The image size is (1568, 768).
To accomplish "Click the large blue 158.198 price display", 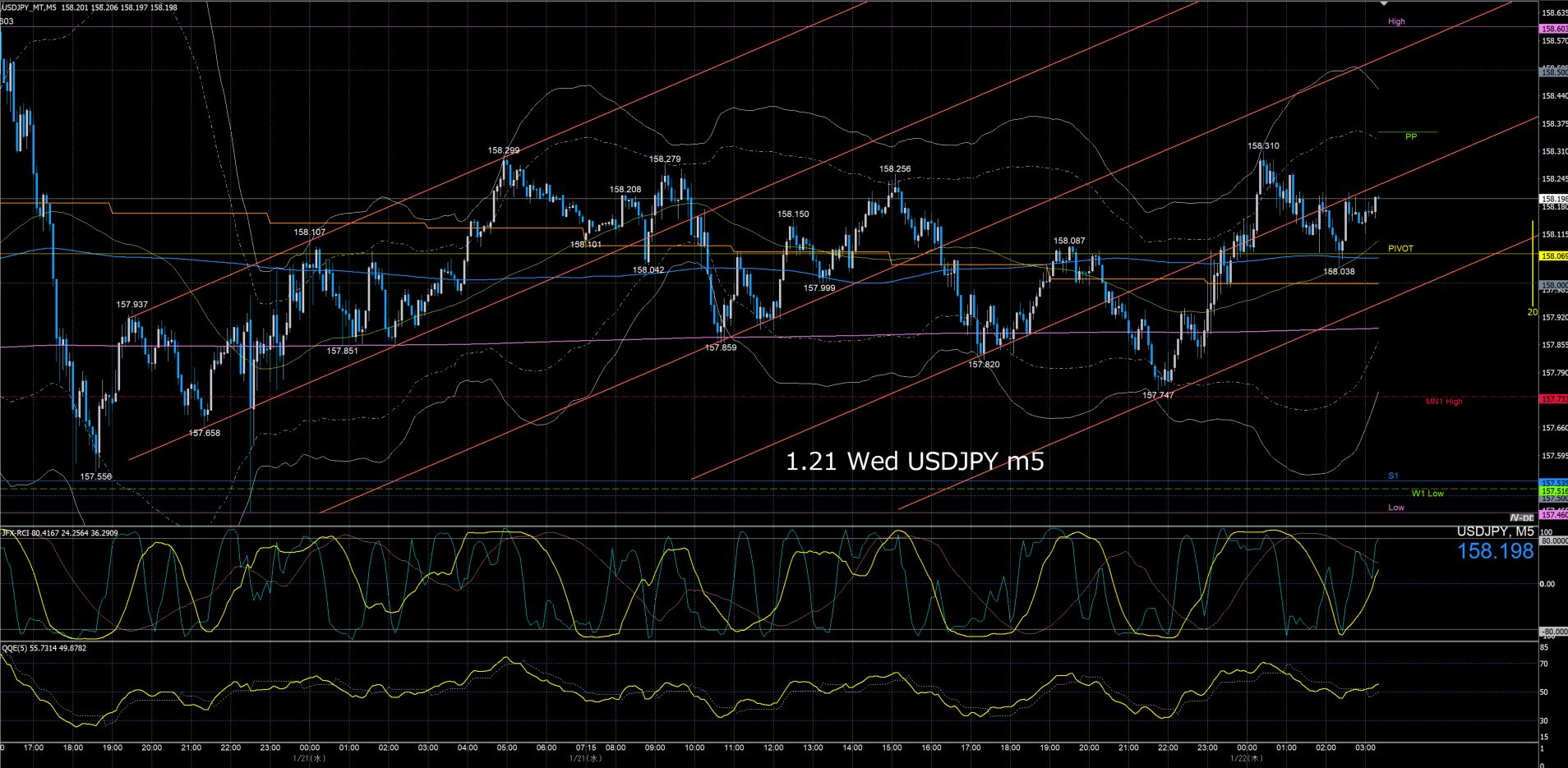I will [x=1495, y=551].
